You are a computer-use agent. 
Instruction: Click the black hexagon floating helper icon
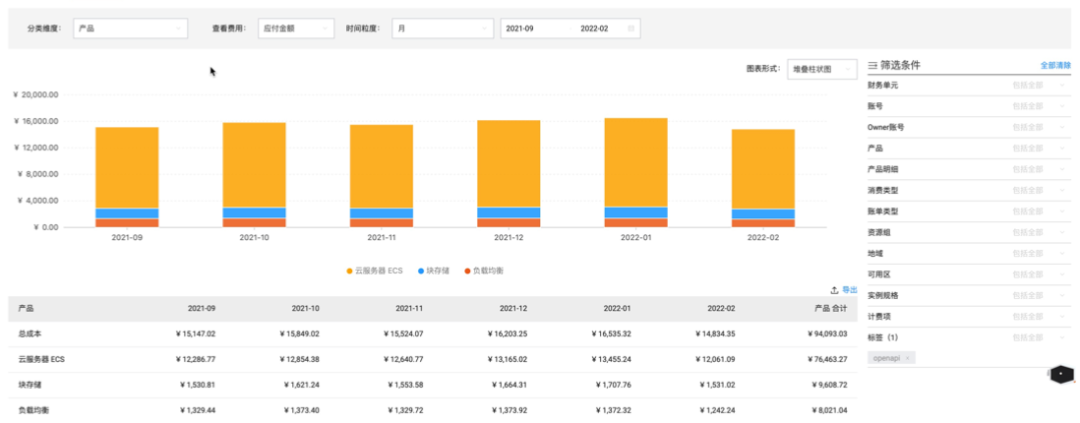click(1061, 374)
